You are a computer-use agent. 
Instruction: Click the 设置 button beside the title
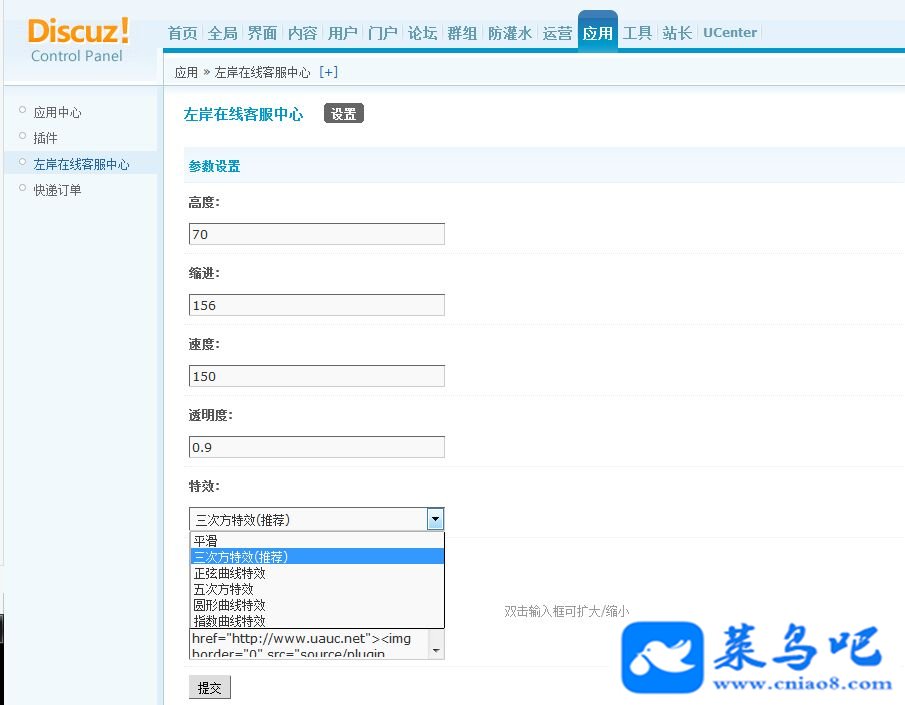click(343, 114)
